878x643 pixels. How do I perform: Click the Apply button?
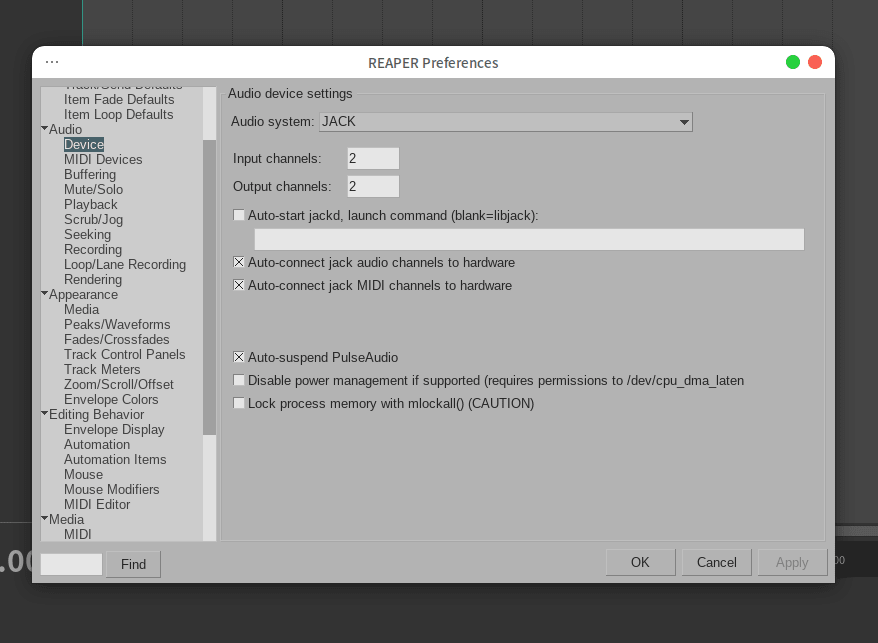click(792, 562)
